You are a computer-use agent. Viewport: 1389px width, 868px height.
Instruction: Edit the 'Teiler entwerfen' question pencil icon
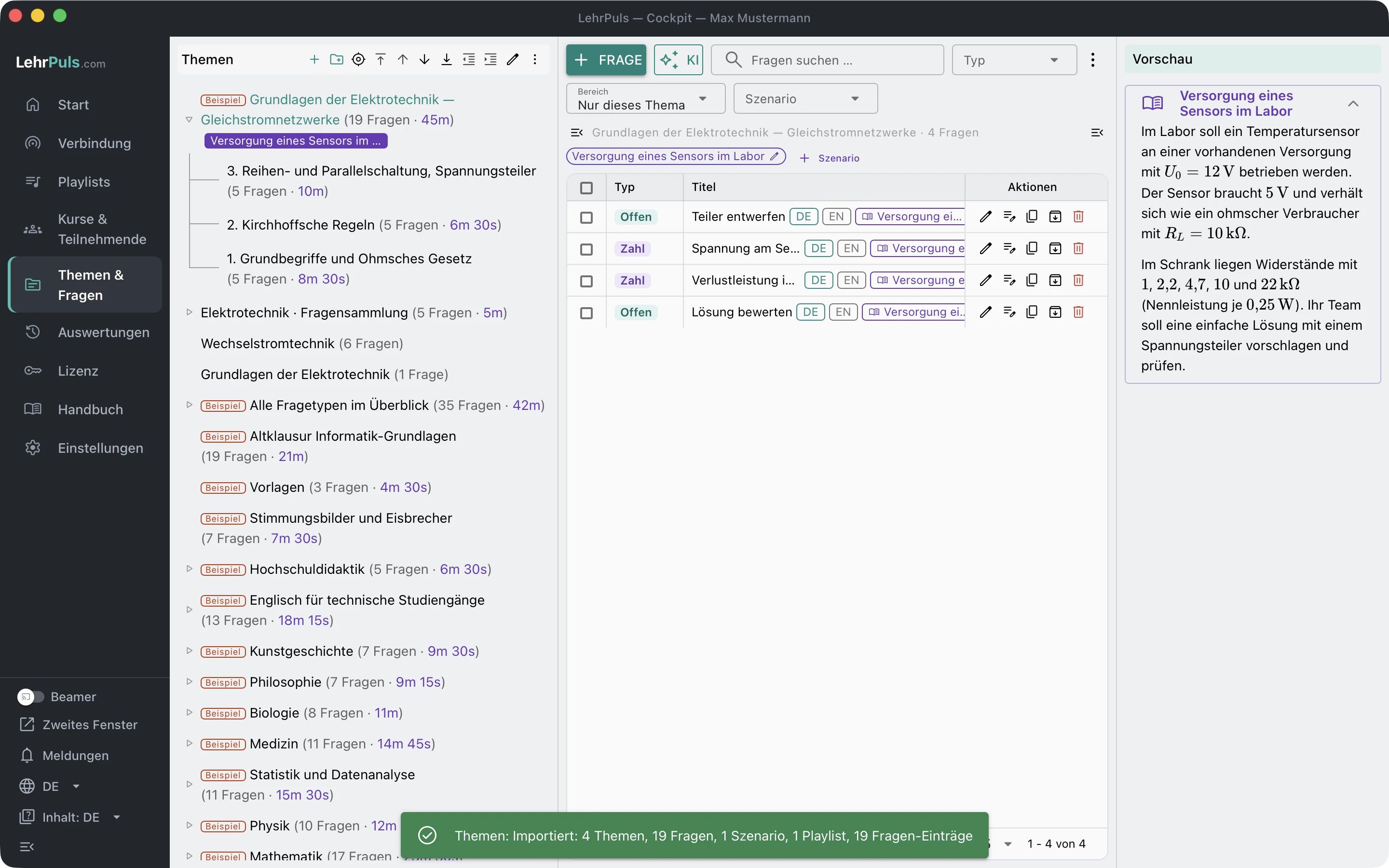(985, 217)
